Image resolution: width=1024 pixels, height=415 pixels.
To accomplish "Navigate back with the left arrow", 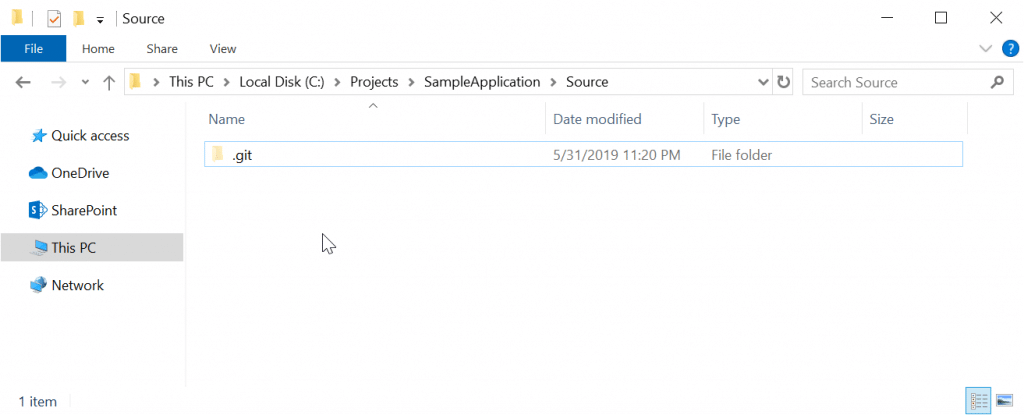I will point(23,82).
